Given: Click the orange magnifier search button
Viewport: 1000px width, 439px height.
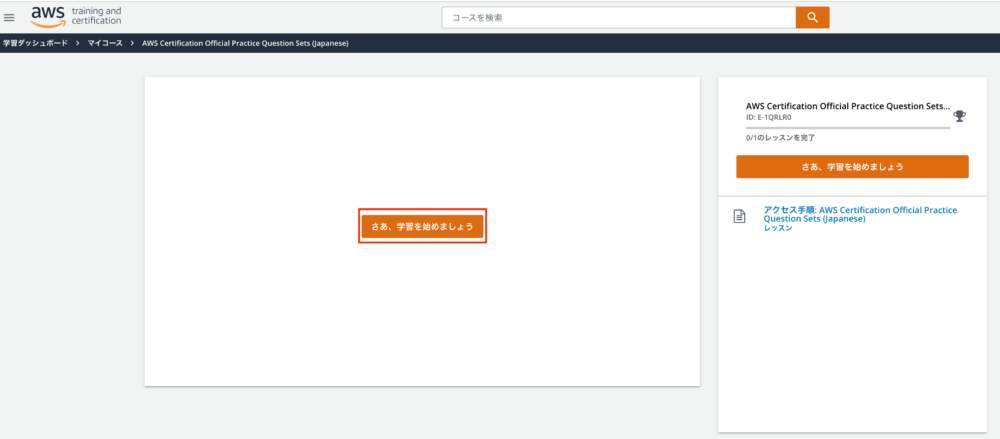Looking at the screenshot, I should tap(812, 17).
